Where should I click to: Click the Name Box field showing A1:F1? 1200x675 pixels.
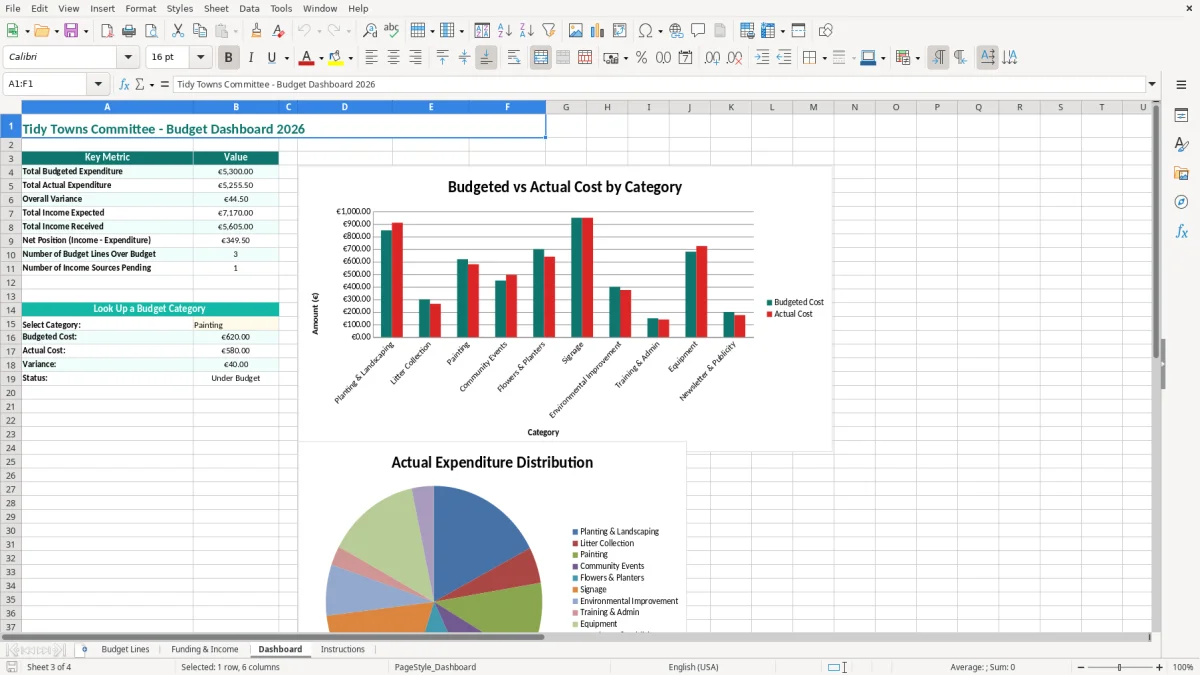pyautogui.click(x=46, y=85)
